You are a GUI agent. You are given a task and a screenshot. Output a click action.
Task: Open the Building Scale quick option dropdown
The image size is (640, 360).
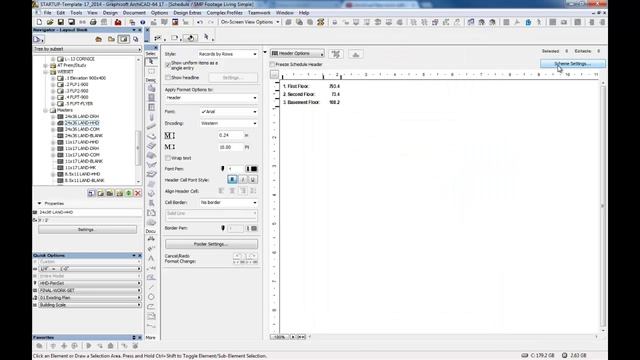coord(90,305)
